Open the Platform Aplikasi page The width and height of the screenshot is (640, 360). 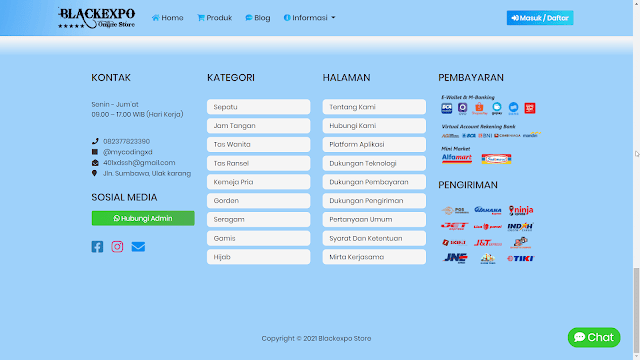(374, 144)
